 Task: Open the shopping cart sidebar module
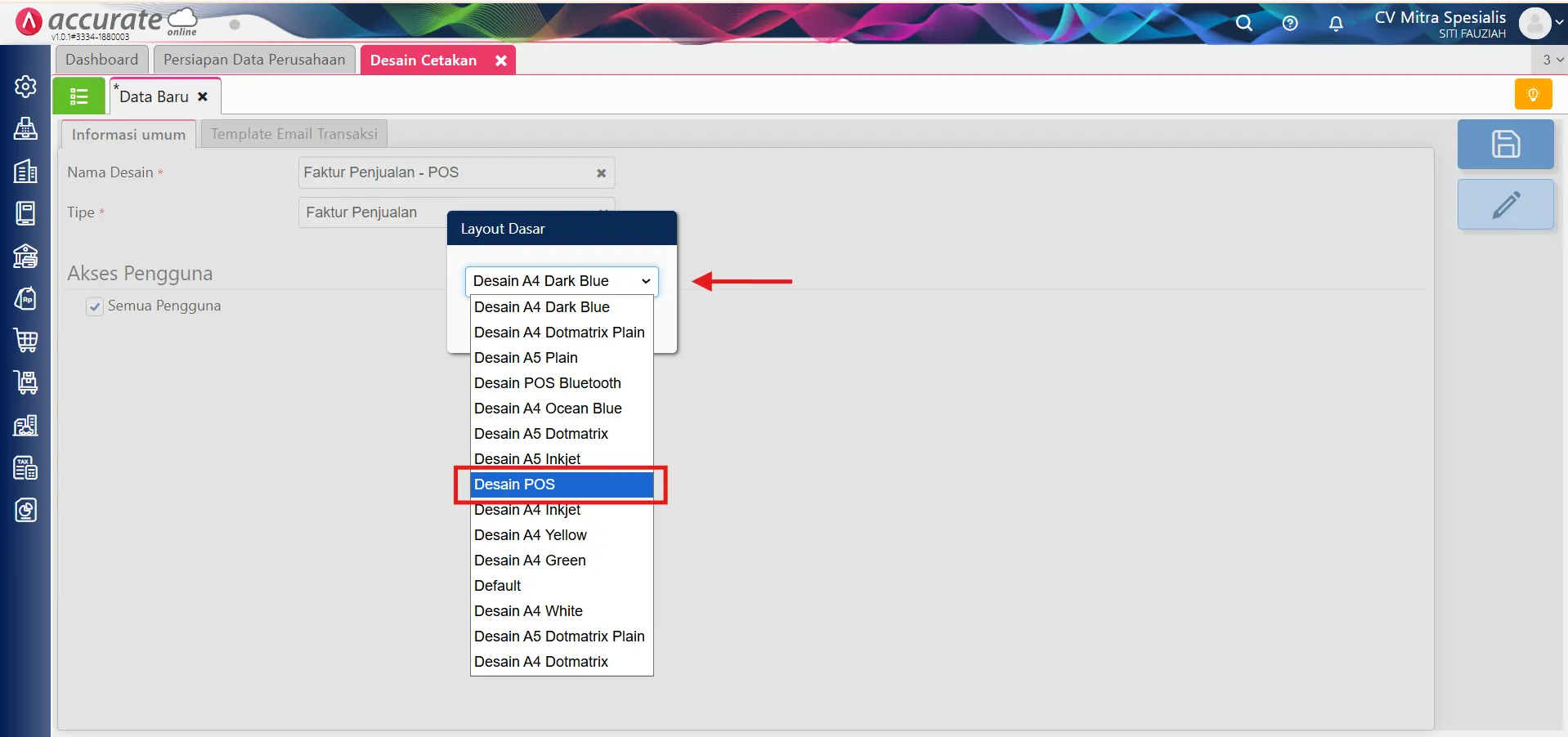[x=25, y=340]
